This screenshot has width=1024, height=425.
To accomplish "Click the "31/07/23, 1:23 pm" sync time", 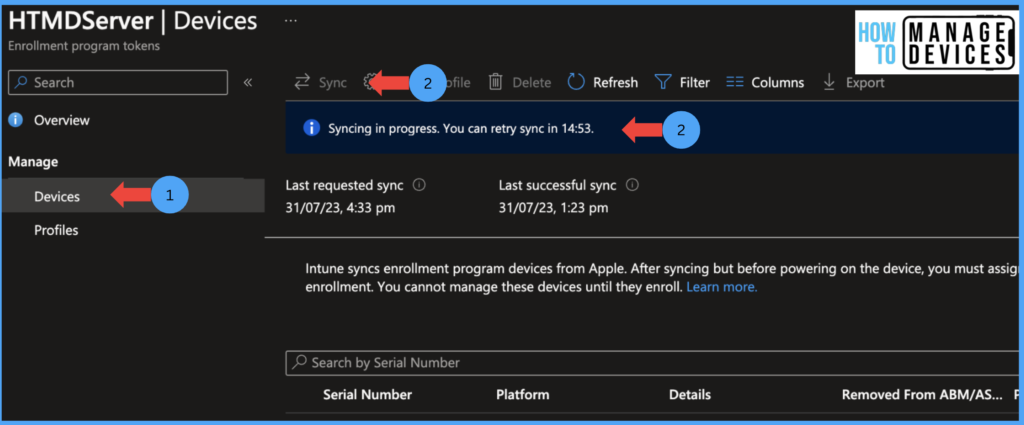I will 553,208.
